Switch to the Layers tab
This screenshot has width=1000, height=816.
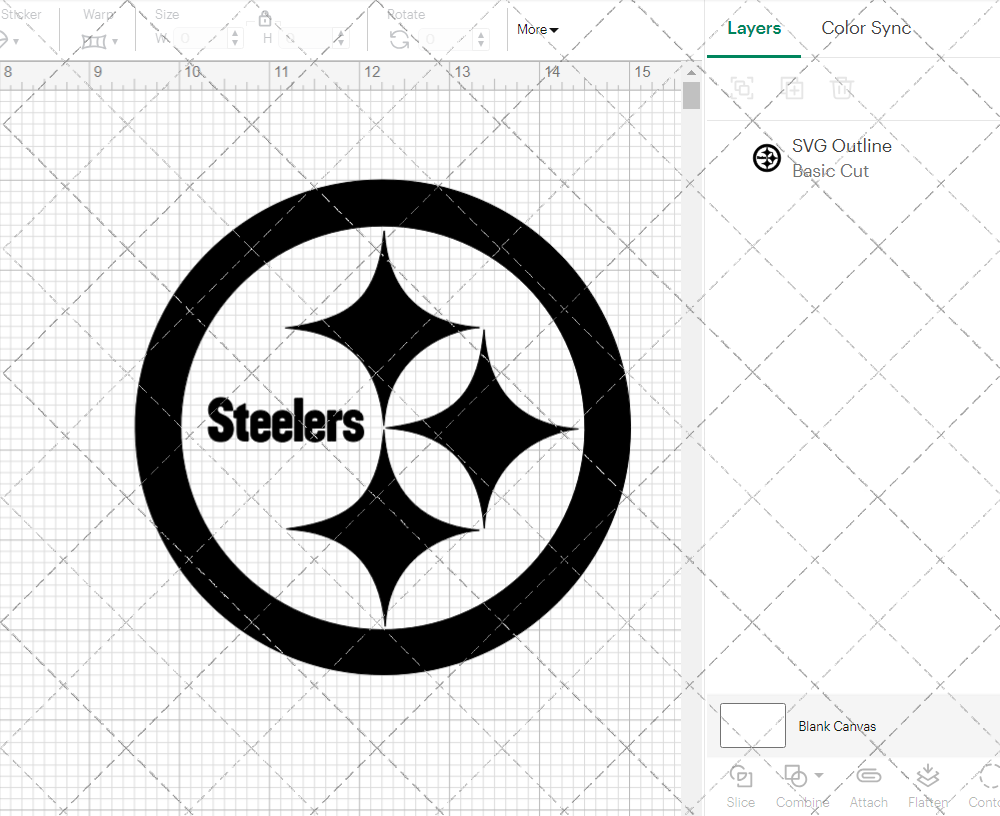tap(754, 28)
